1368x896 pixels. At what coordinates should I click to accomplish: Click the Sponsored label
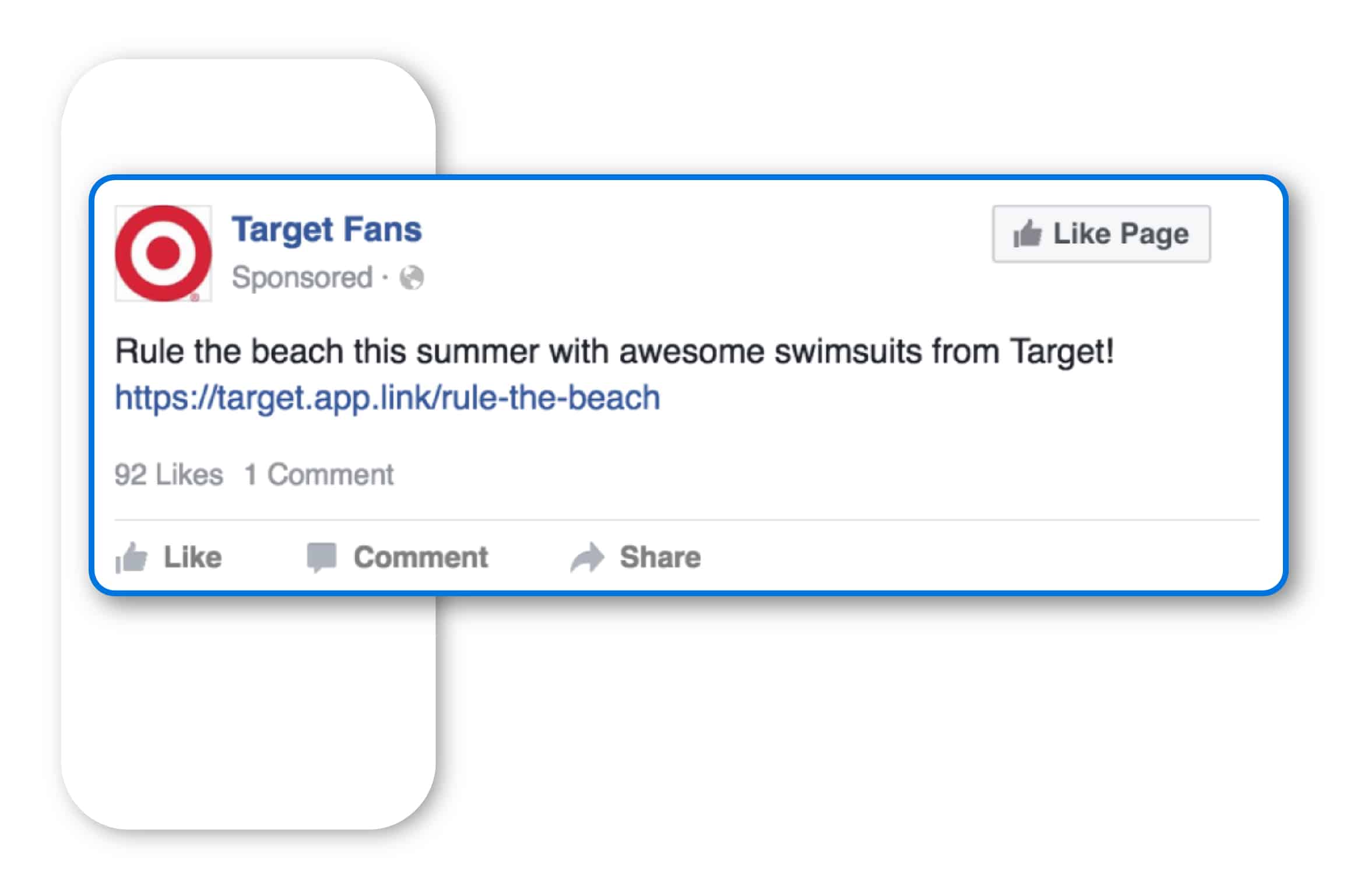click(303, 278)
